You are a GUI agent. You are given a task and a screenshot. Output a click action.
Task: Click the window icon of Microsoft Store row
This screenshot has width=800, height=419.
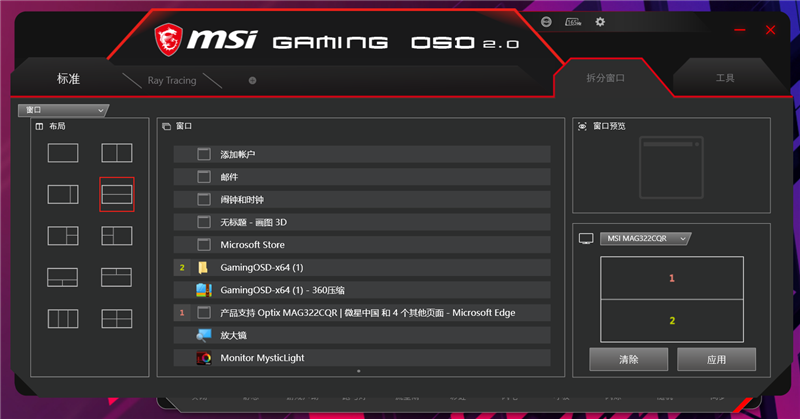tap(204, 245)
